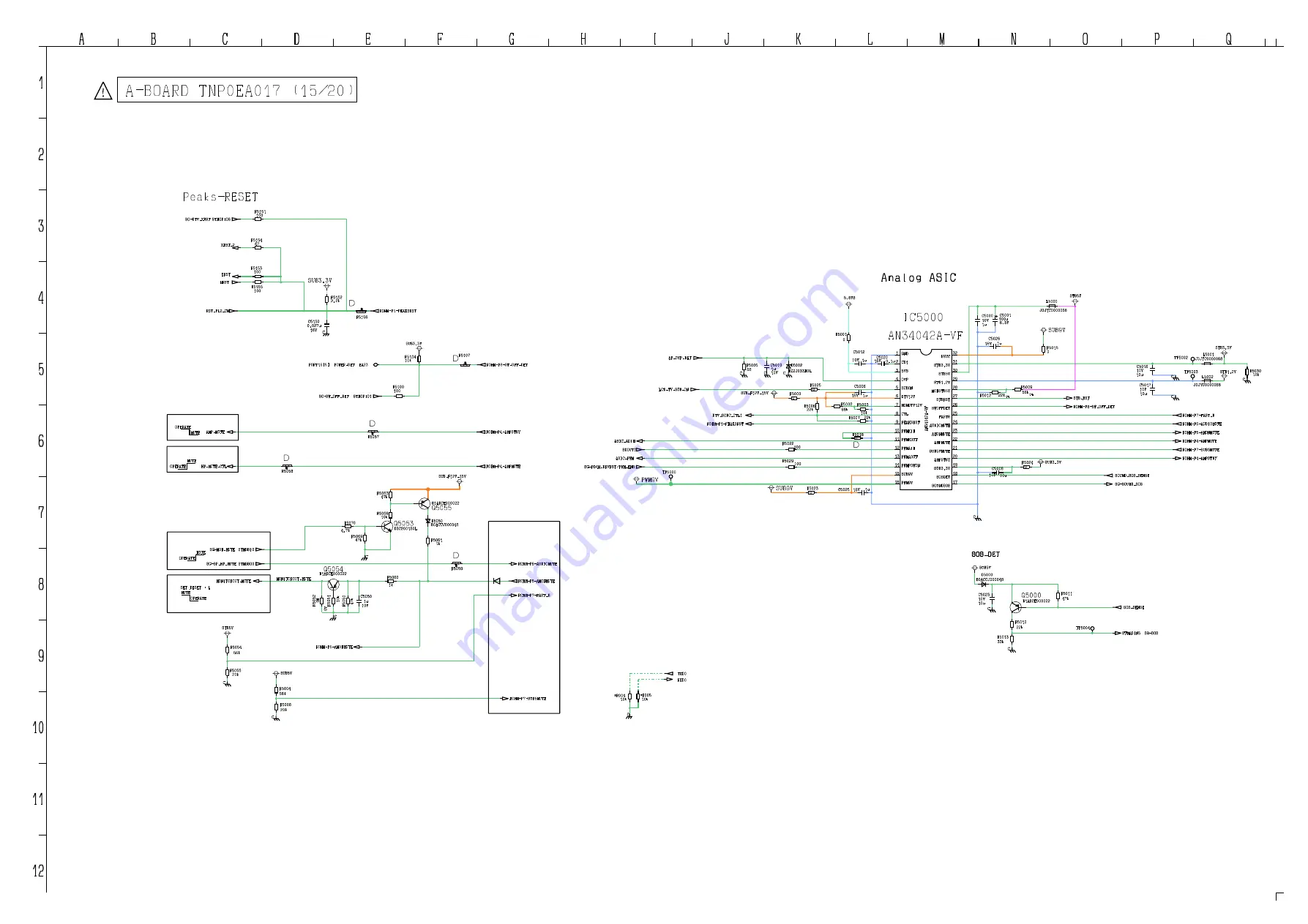Click the Q5055 transistor symbol

coord(425,503)
